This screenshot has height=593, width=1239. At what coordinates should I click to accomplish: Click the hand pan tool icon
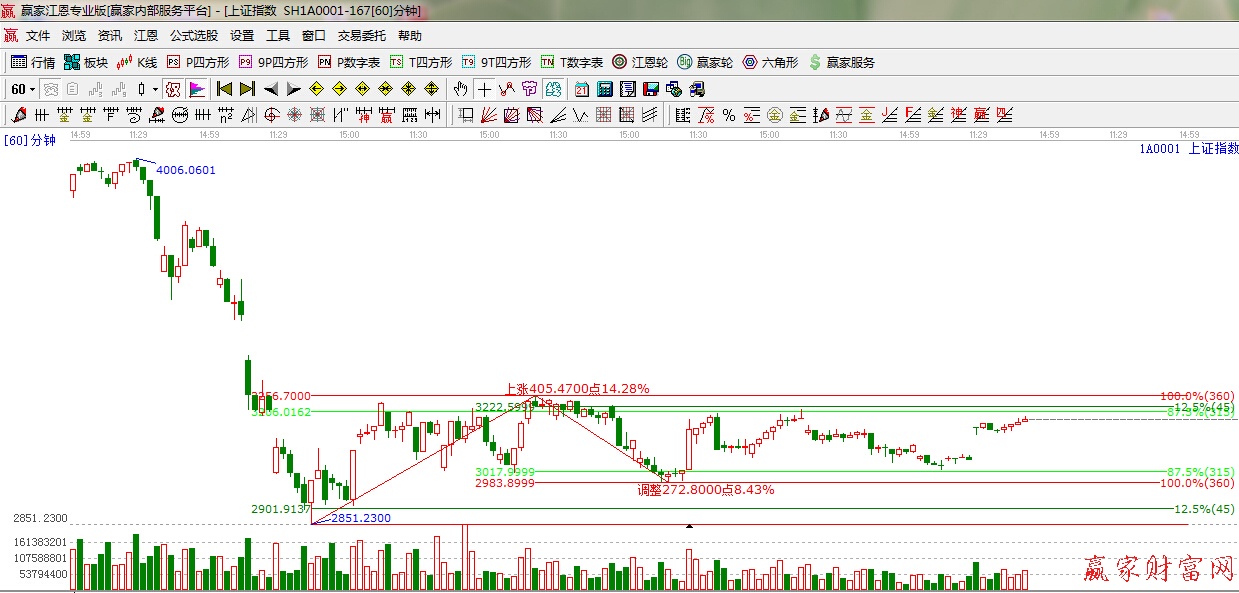(x=460, y=89)
